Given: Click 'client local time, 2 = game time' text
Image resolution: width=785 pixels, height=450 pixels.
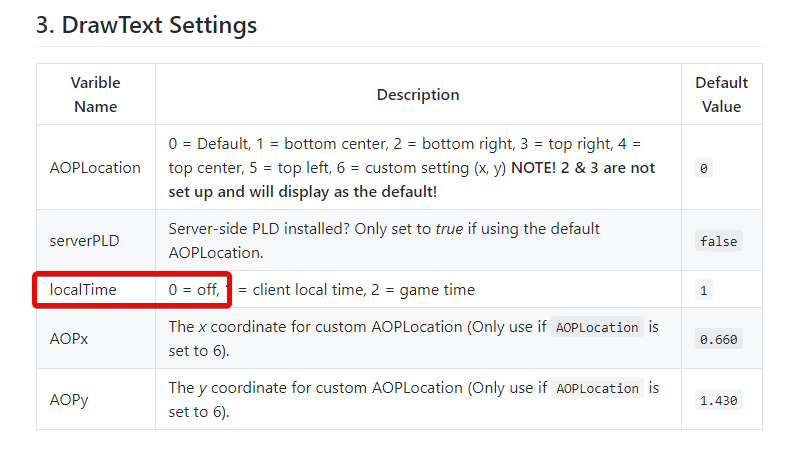Looking at the screenshot, I should tap(363, 290).
